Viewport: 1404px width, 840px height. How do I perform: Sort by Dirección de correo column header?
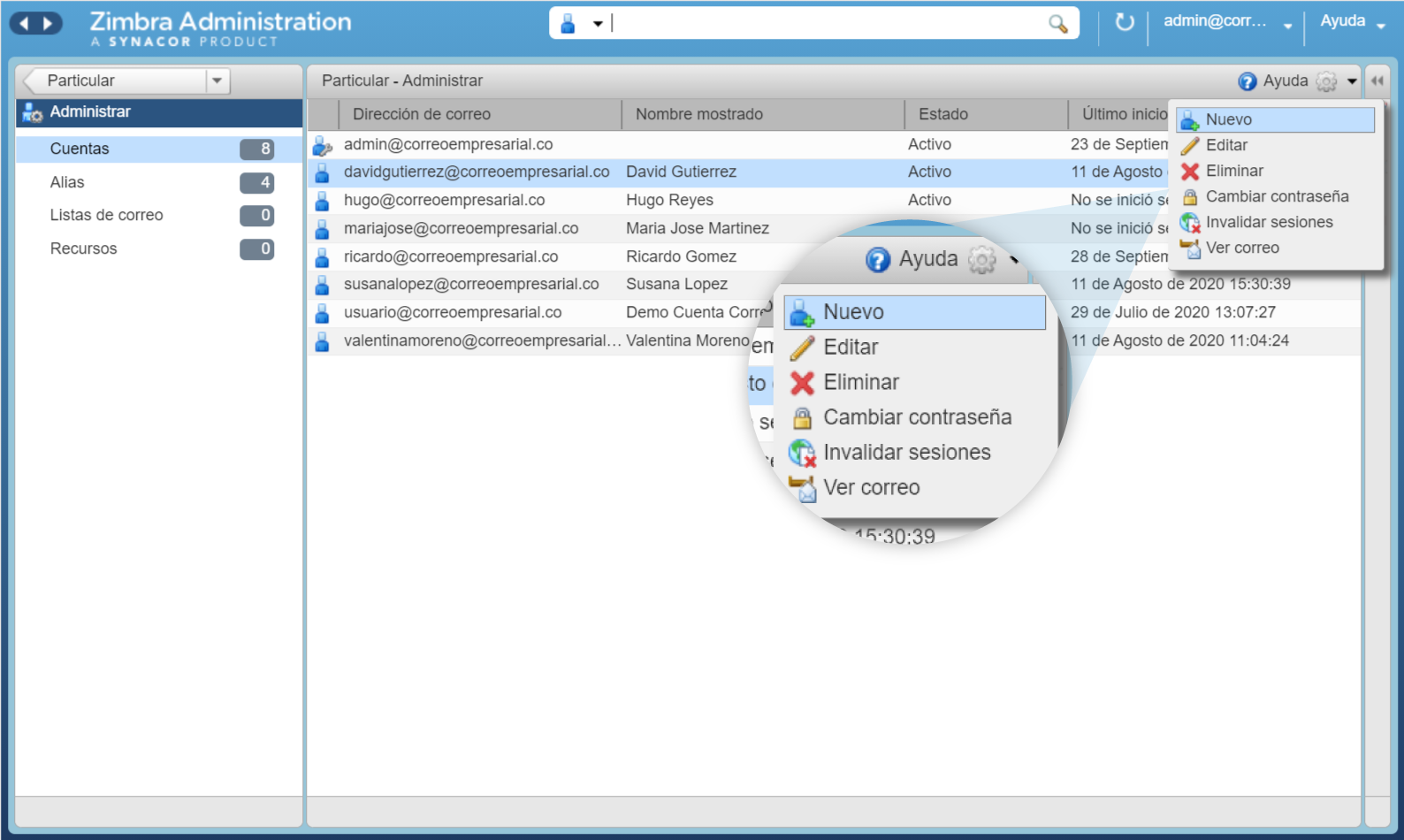tap(422, 114)
